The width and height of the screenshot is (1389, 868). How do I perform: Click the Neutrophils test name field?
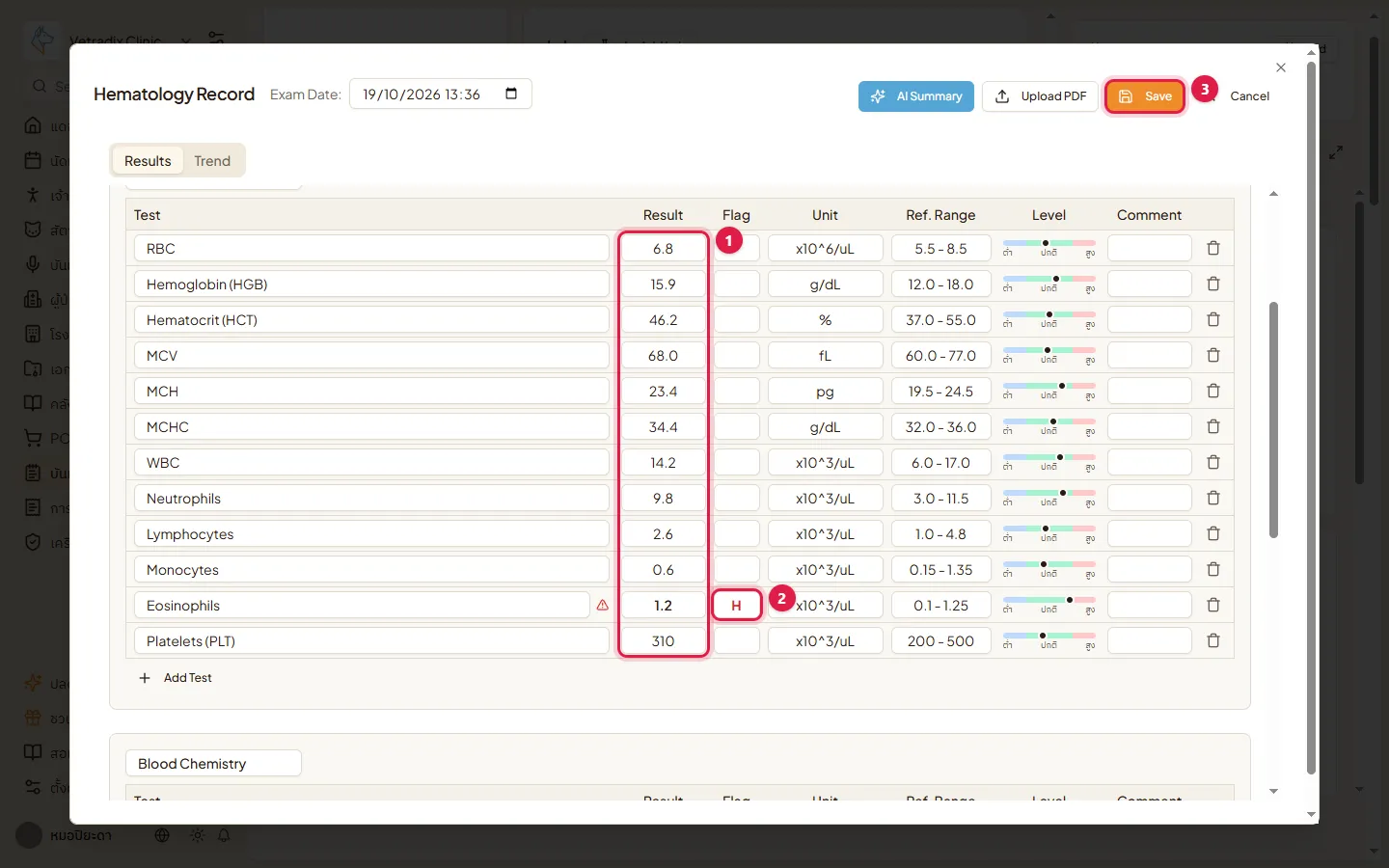[371, 498]
